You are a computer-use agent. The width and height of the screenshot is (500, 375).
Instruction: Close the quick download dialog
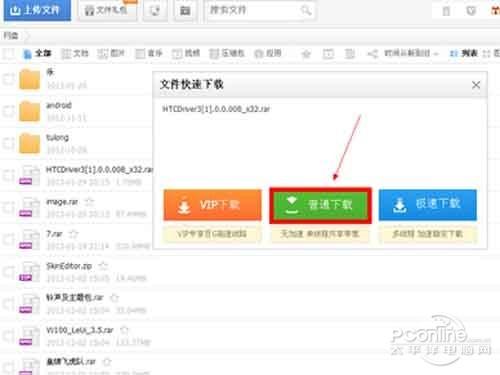476,85
